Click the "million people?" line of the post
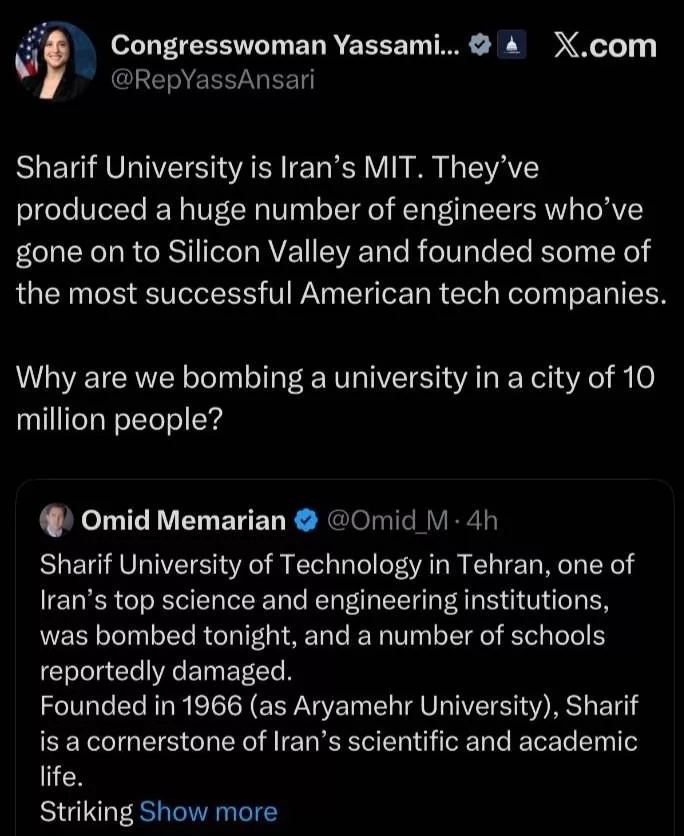The height and width of the screenshot is (836, 684). [x=119, y=420]
